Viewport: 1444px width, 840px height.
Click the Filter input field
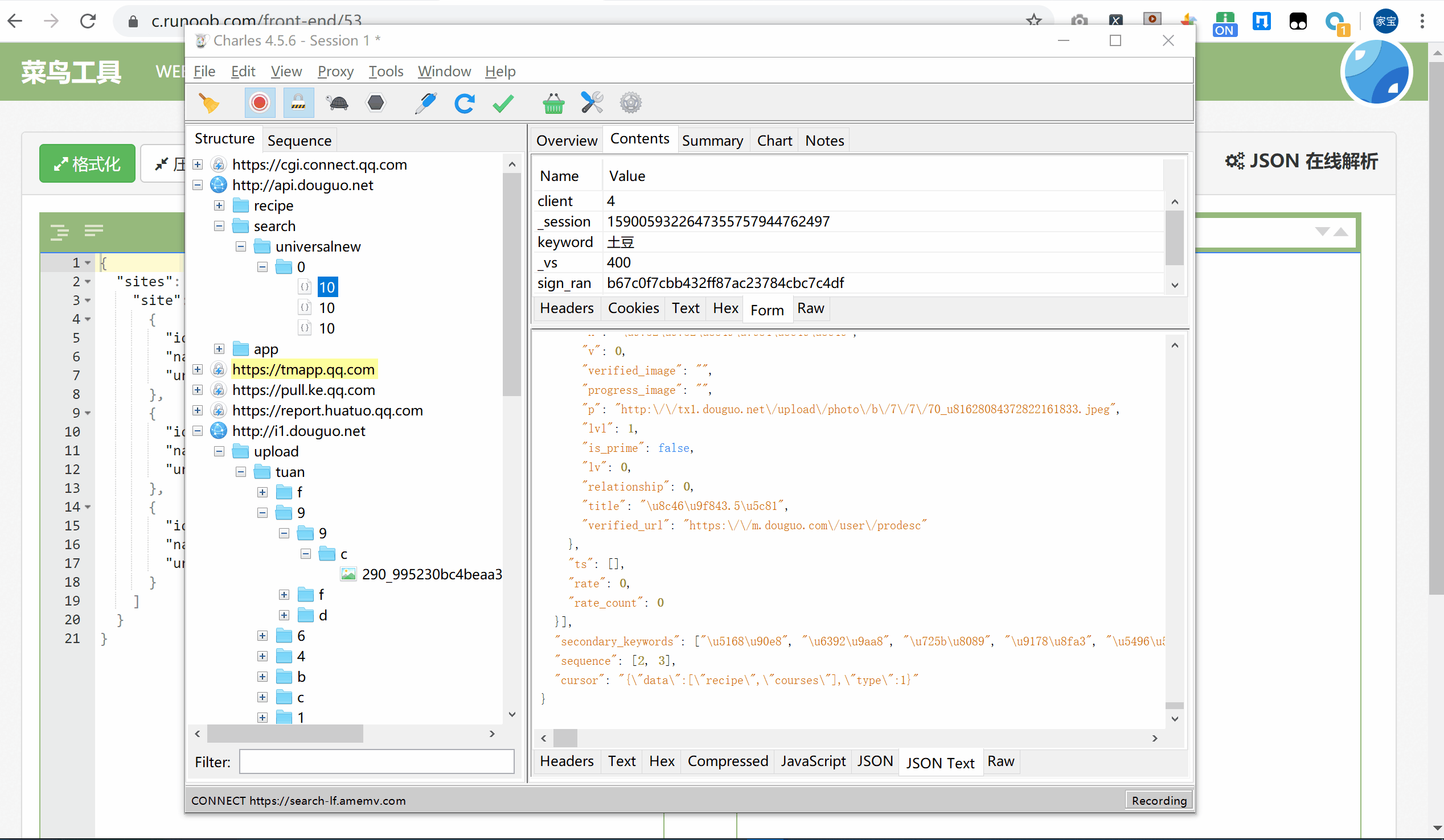(x=376, y=762)
